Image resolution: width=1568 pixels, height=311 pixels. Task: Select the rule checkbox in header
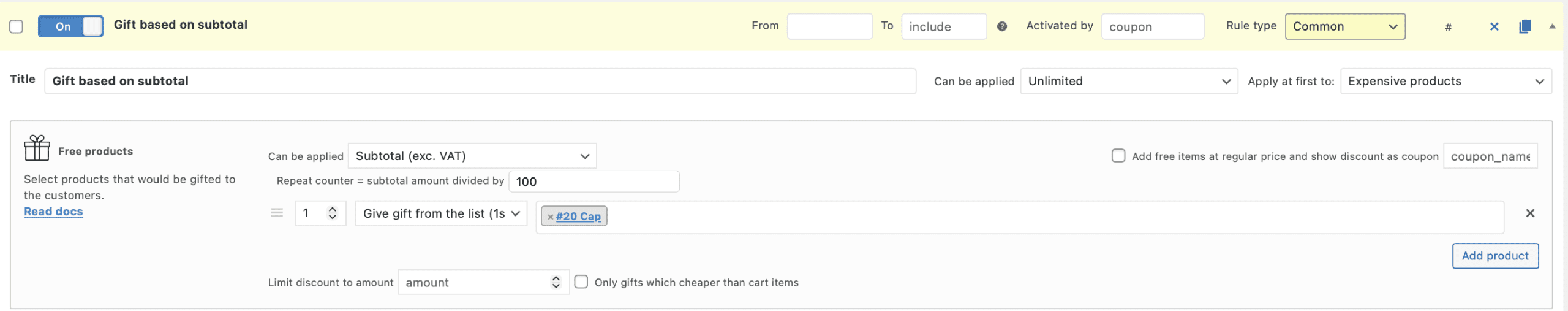[17, 26]
